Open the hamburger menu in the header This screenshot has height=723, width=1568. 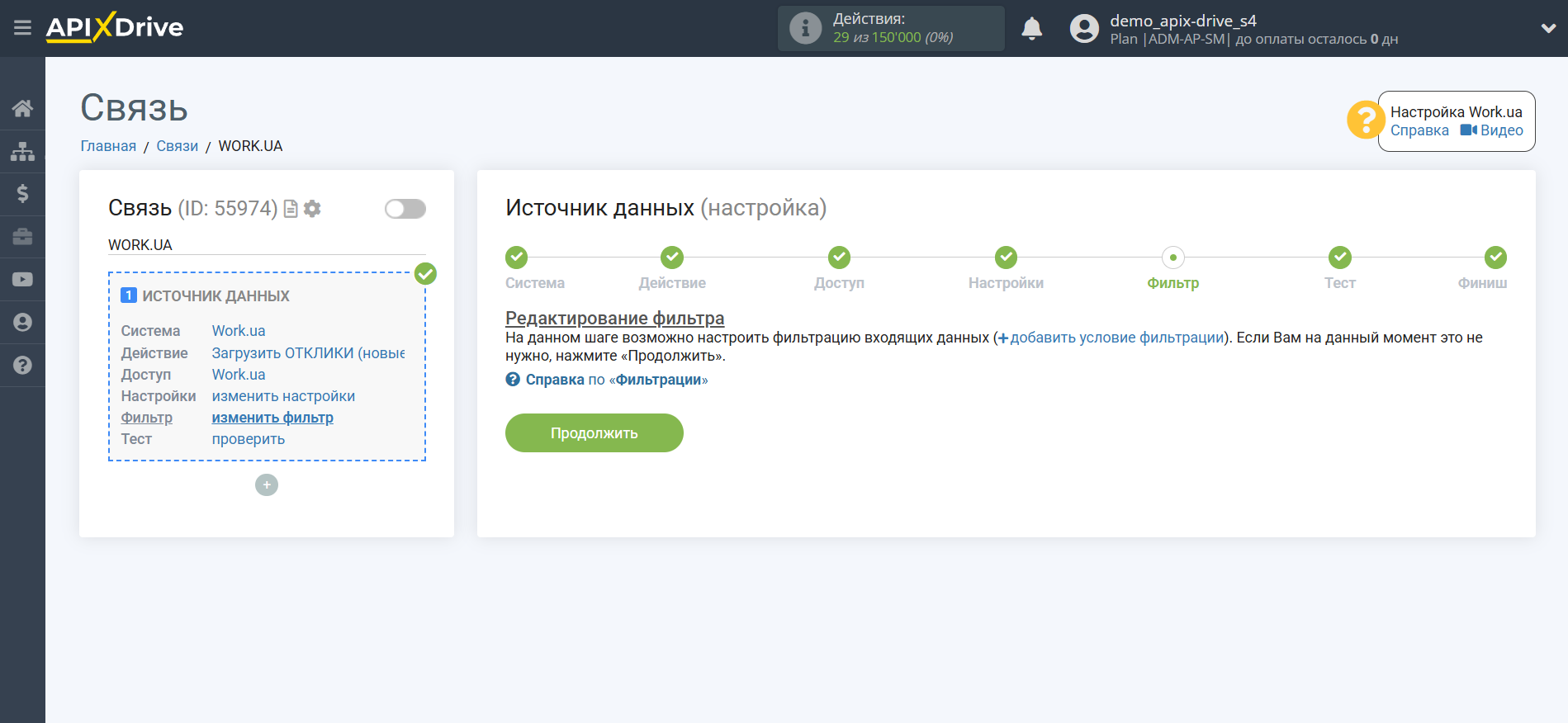coord(22,28)
